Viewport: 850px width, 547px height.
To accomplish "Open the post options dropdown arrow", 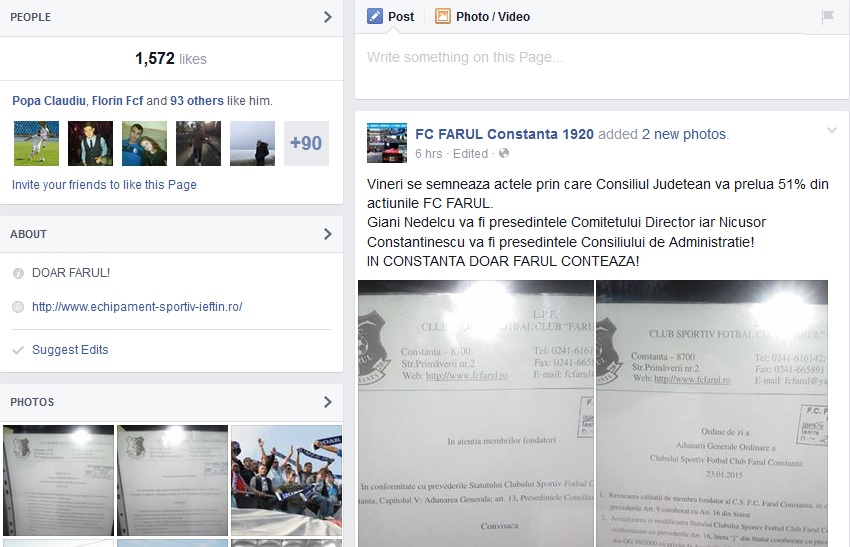I will 832,130.
